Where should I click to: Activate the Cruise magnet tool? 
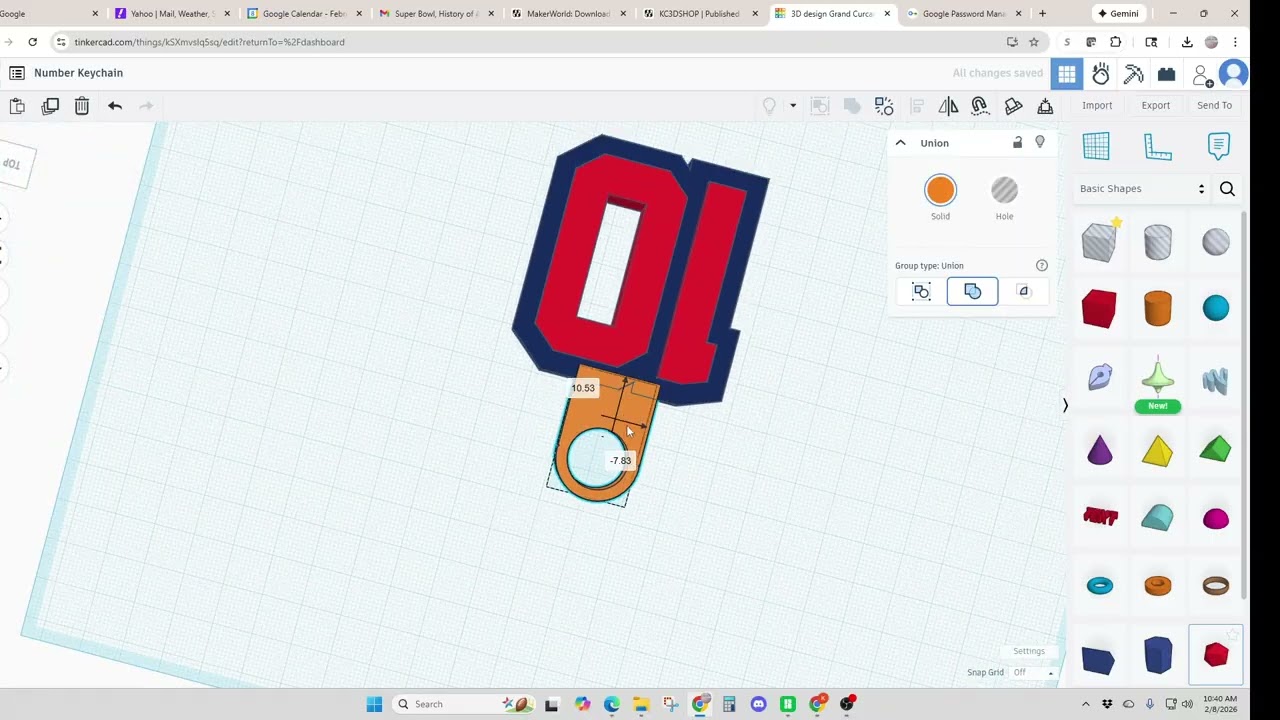pos(980,106)
